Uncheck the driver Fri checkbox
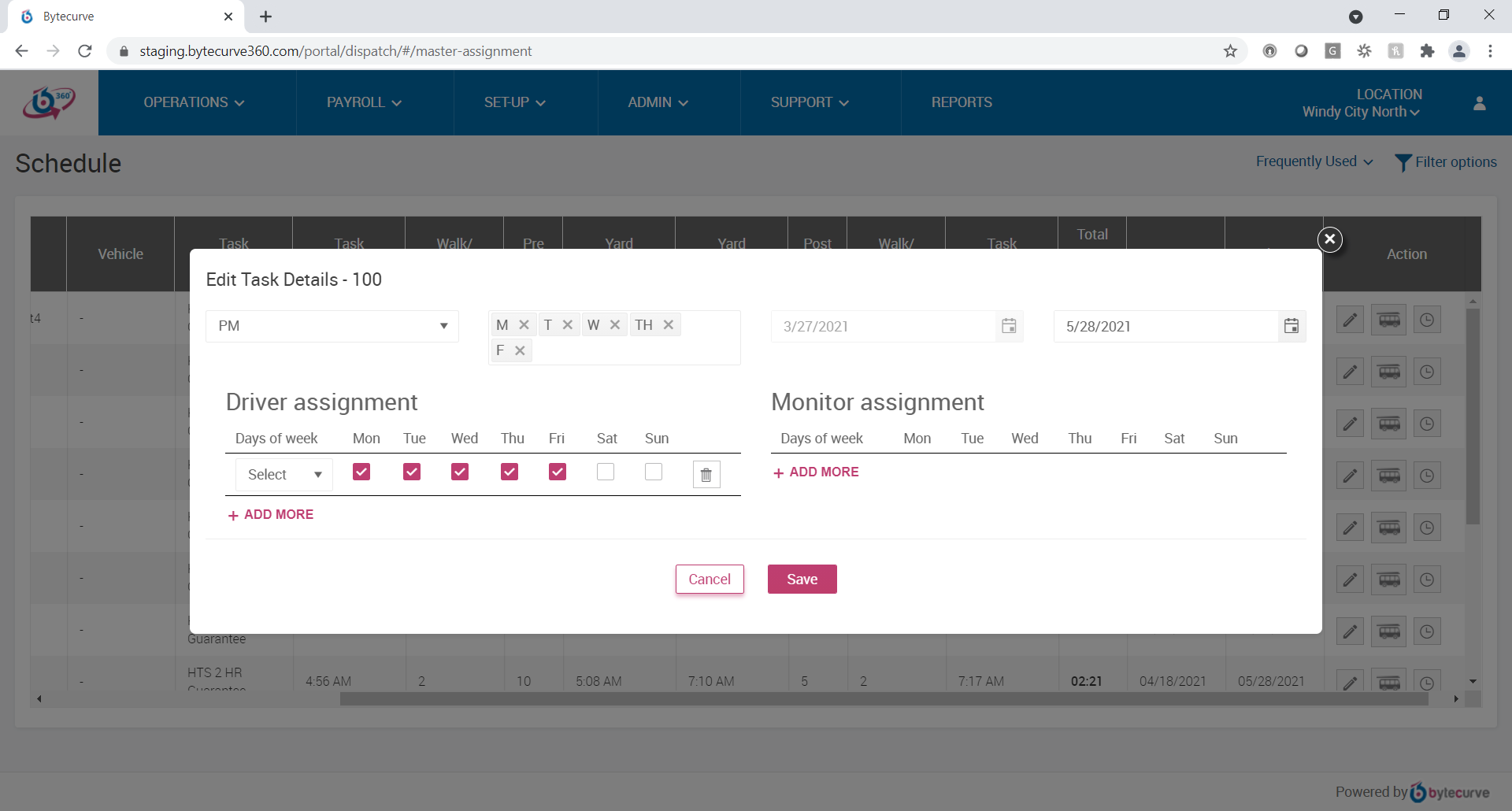Image resolution: width=1512 pixels, height=811 pixels. pos(558,472)
